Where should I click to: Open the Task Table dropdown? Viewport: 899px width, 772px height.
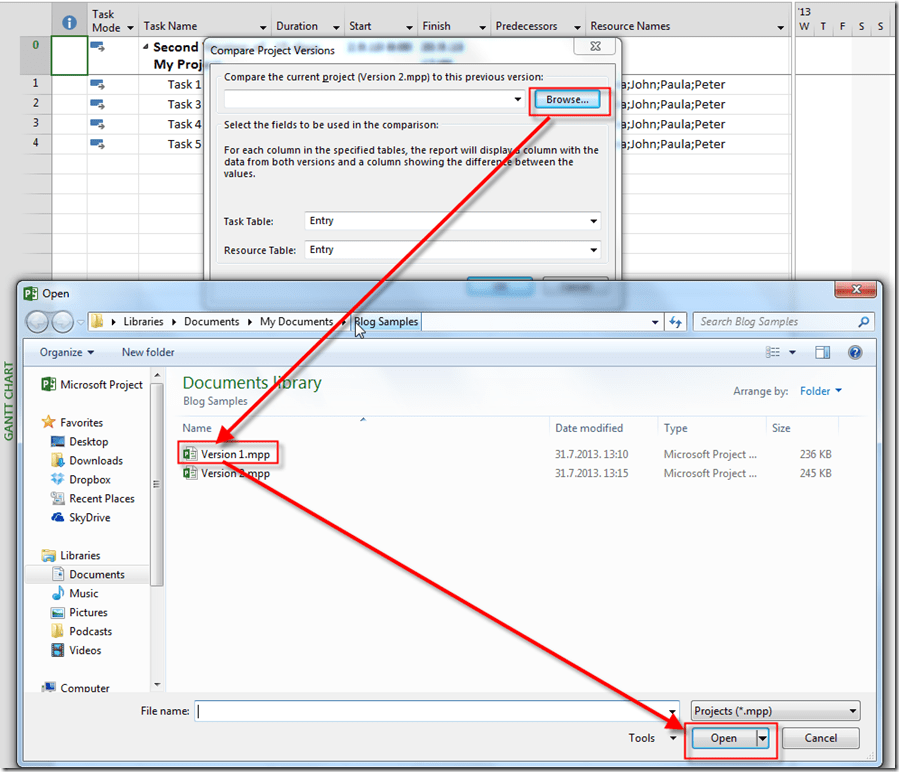click(x=594, y=221)
